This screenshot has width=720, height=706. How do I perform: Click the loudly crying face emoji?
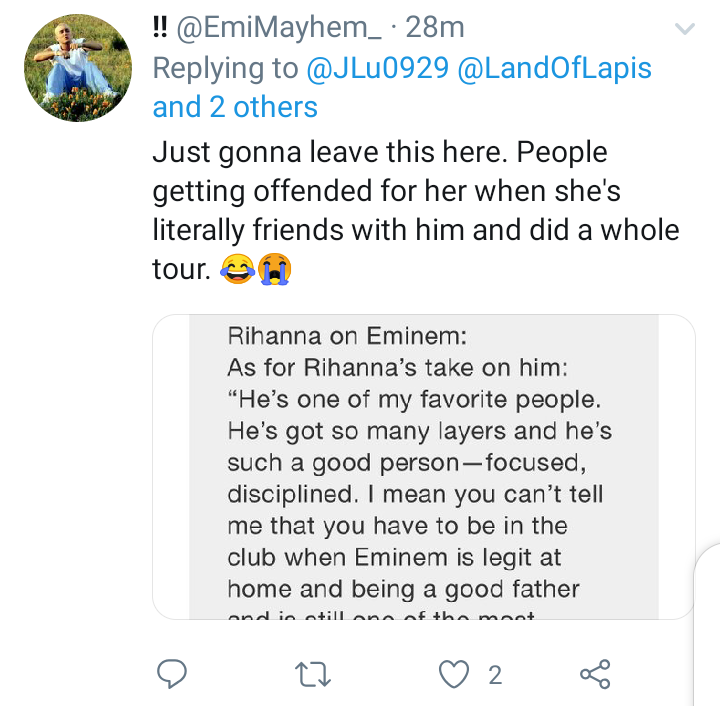click(275, 269)
